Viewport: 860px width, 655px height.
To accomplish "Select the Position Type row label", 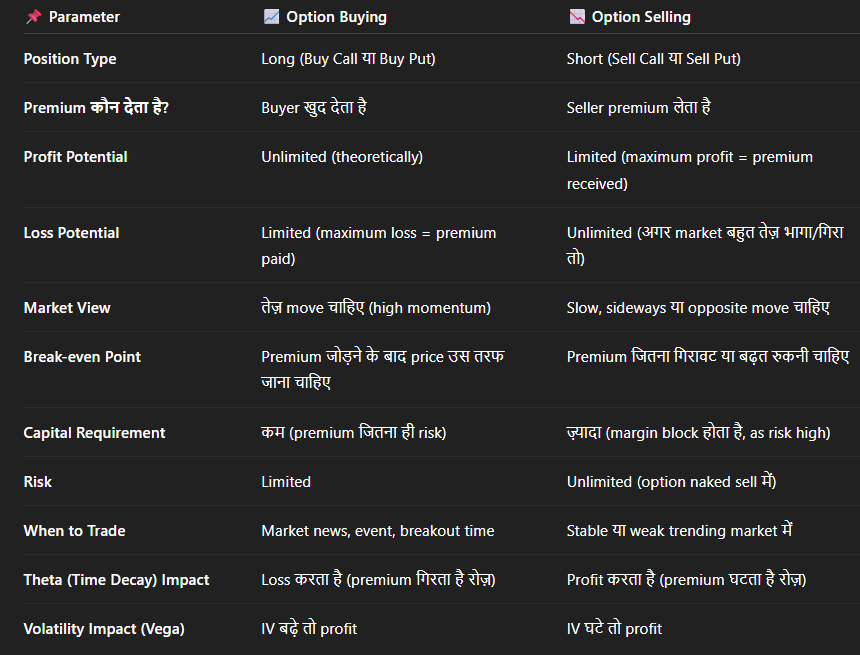I will tap(70, 59).
